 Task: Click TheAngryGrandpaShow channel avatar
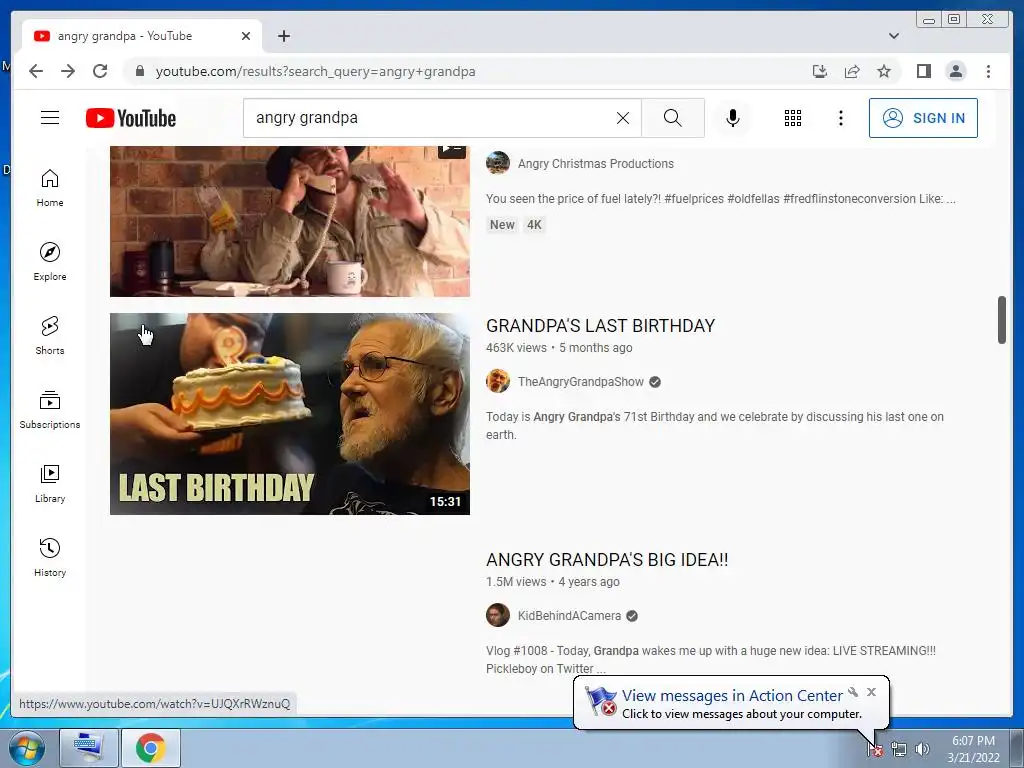click(x=498, y=381)
